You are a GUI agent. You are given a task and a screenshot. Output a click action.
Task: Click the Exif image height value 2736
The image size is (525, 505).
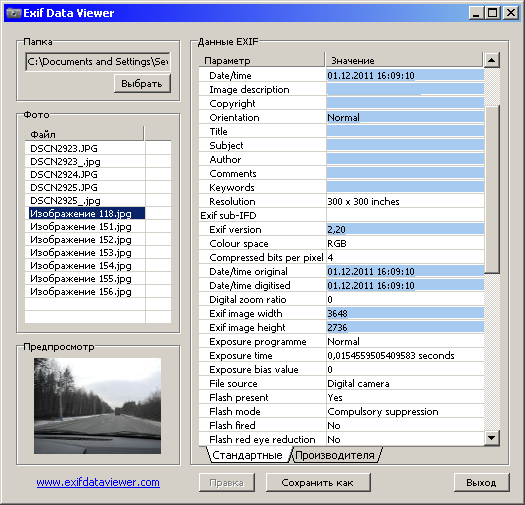(x=405, y=328)
